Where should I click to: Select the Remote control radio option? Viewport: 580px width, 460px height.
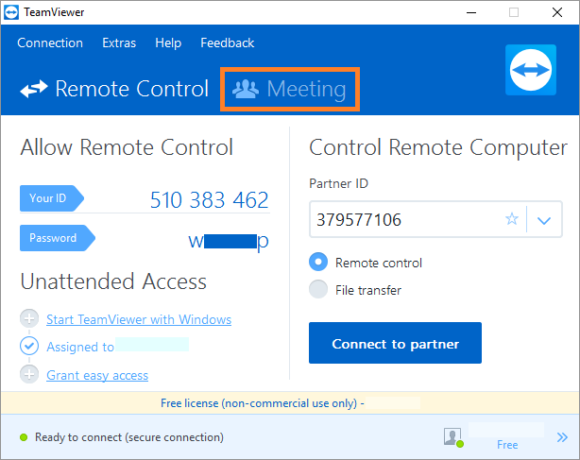tap(318, 262)
